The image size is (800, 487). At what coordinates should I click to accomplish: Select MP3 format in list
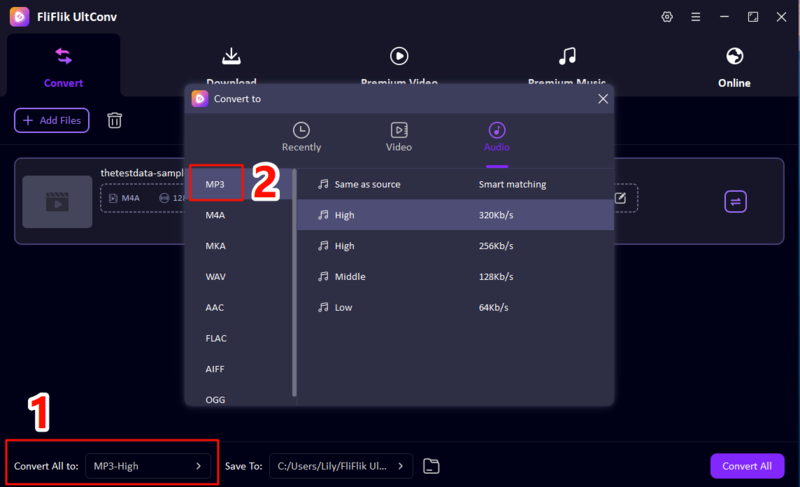[216, 184]
